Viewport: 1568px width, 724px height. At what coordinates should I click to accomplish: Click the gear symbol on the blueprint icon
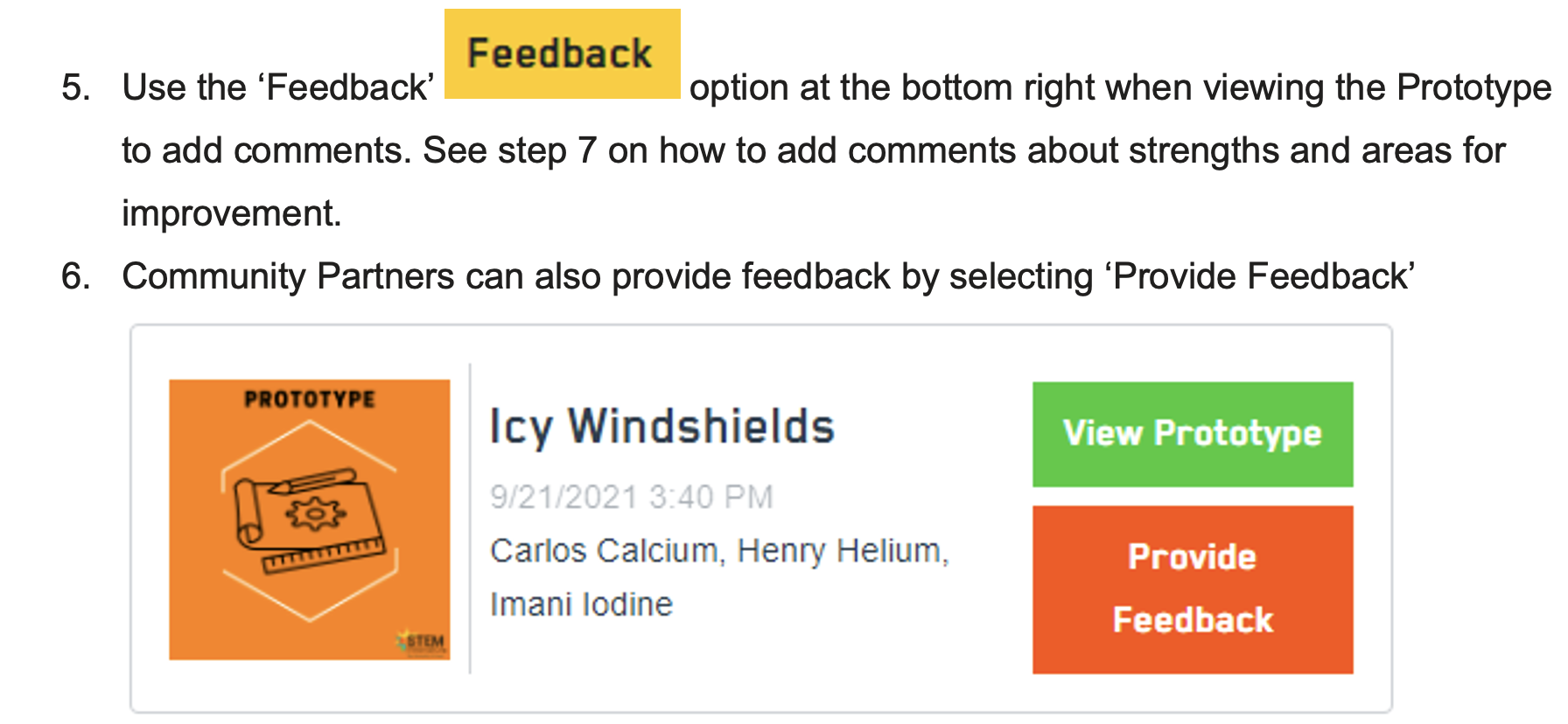[315, 514]
